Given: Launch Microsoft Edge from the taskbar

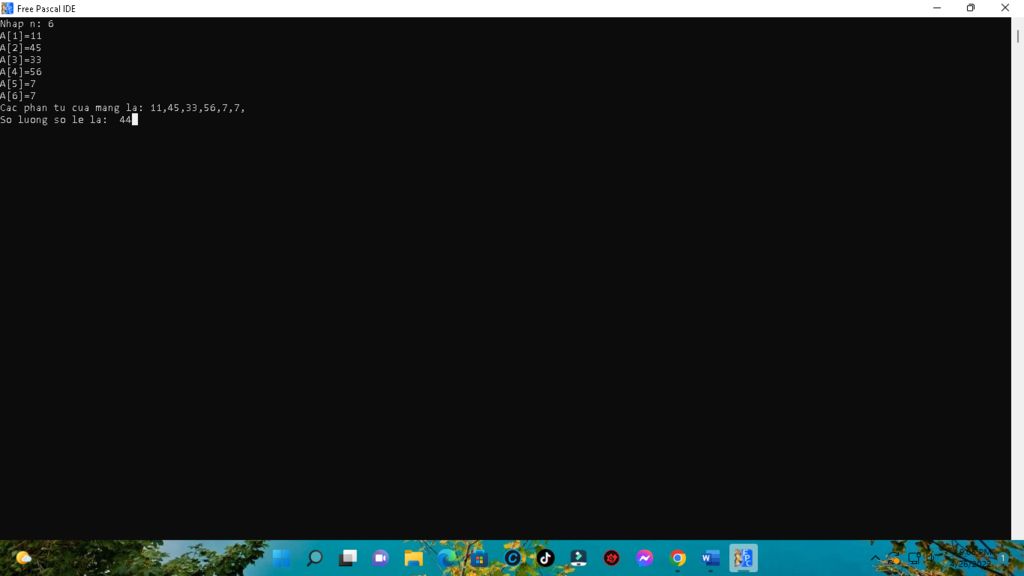Looking at the screenshot, I should click(447, 558).
